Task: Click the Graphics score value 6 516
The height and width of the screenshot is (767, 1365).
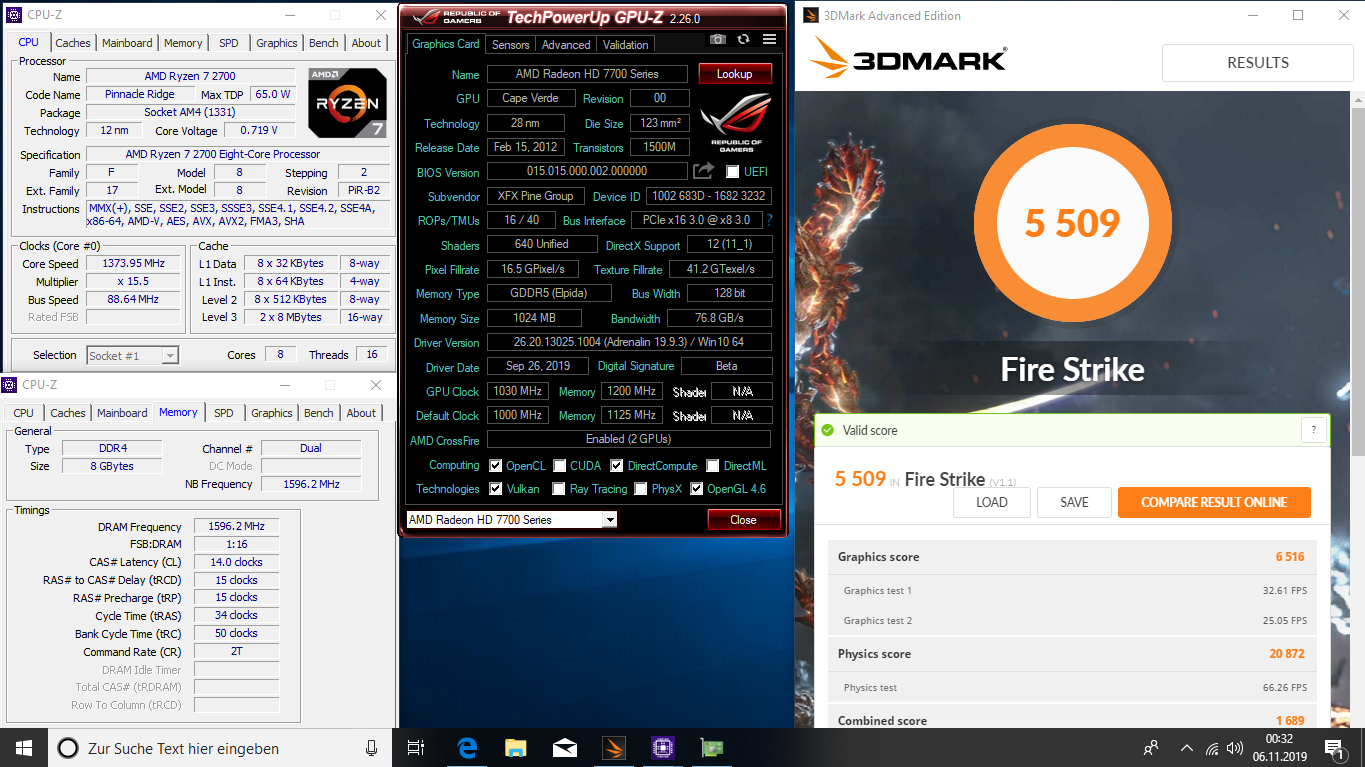Action: coord(1290,557)
